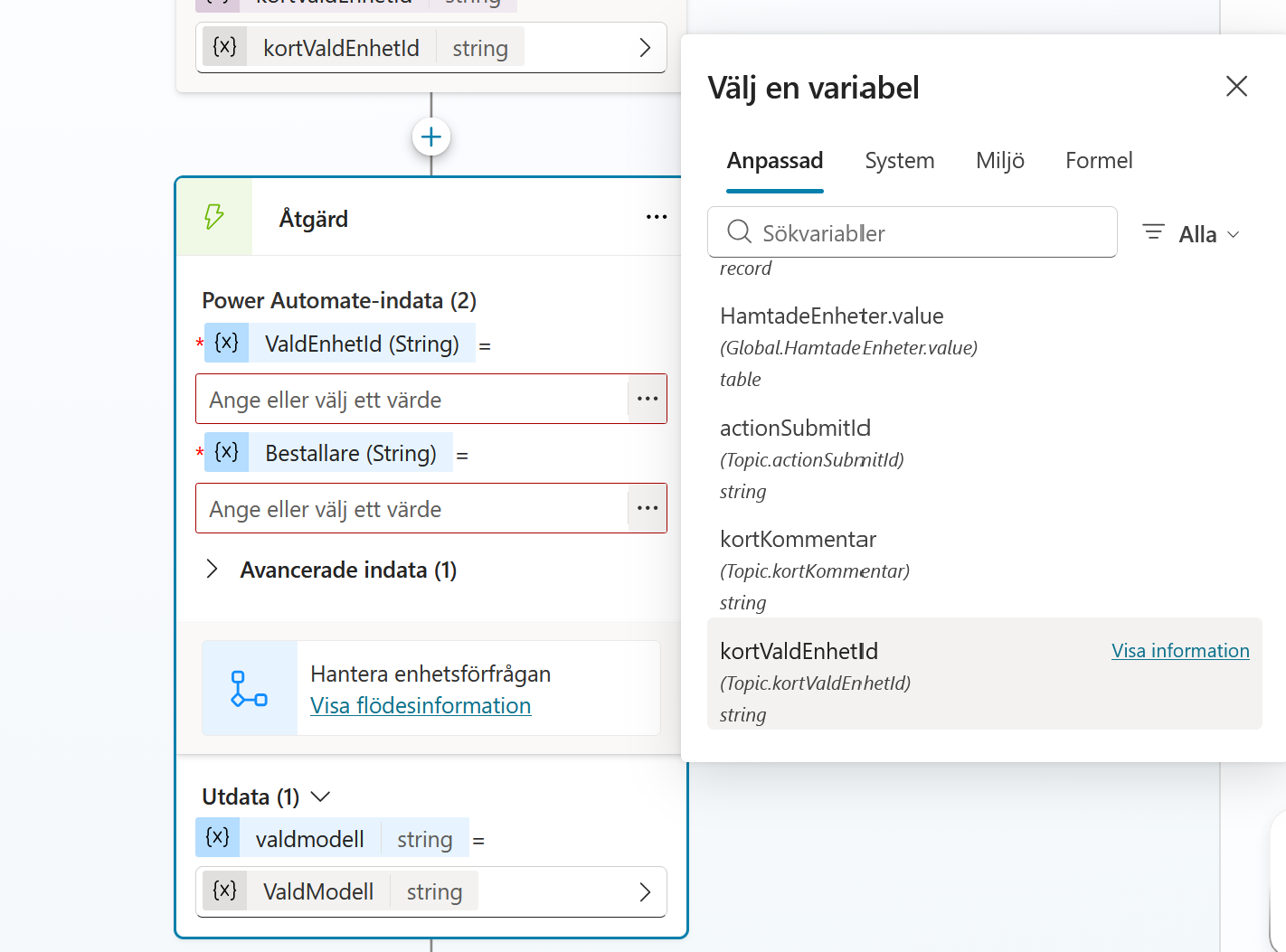Click the Åtgärd lightning bolt icon
Viewport: 1286px width, 952px height.
[214, 217]
